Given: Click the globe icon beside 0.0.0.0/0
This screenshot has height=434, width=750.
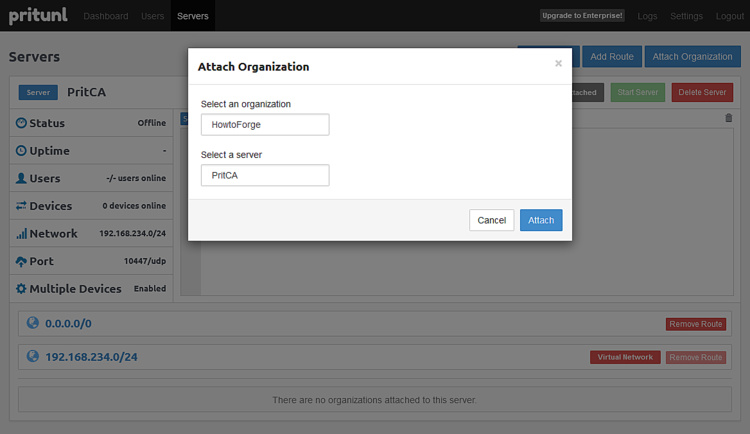Looking at the screenshot, I should coord(33,324).
